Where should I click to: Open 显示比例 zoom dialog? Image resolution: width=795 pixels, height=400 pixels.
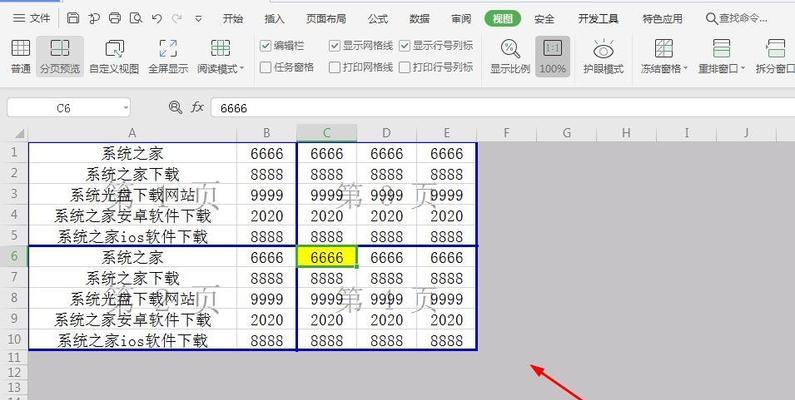[510, 56]
